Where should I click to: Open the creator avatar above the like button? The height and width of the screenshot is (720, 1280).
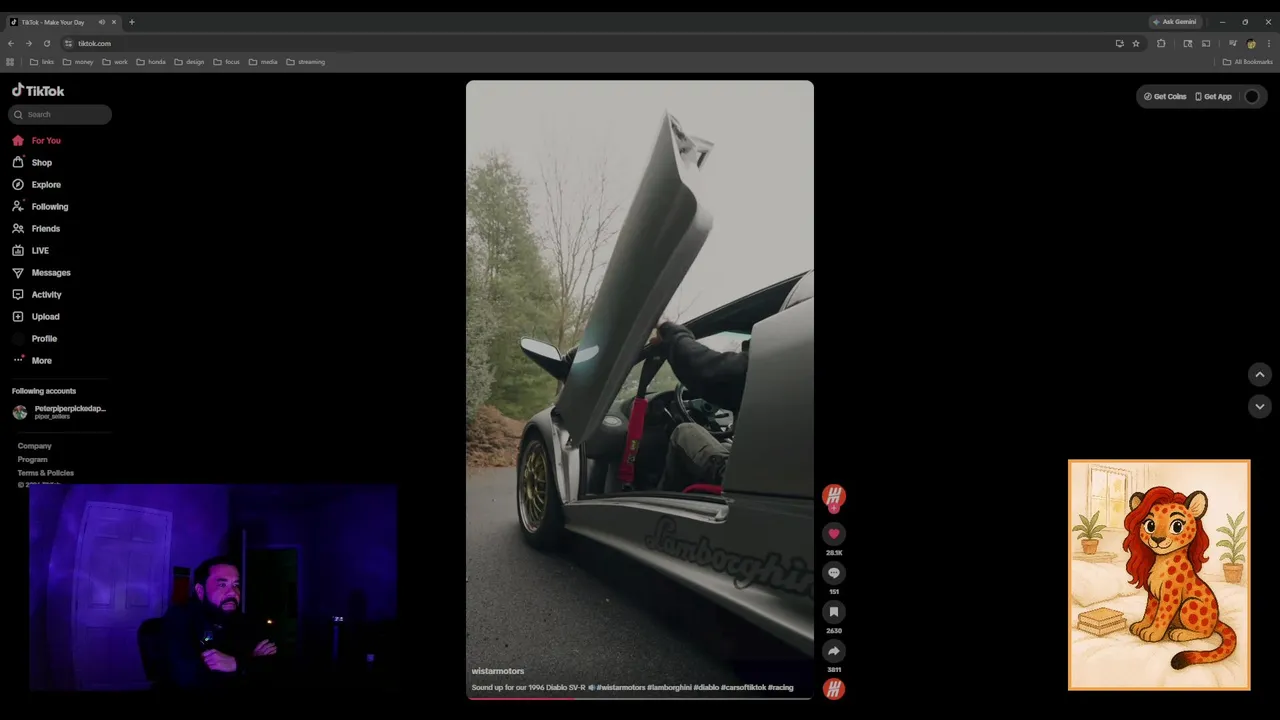click(x=834, y=495)
